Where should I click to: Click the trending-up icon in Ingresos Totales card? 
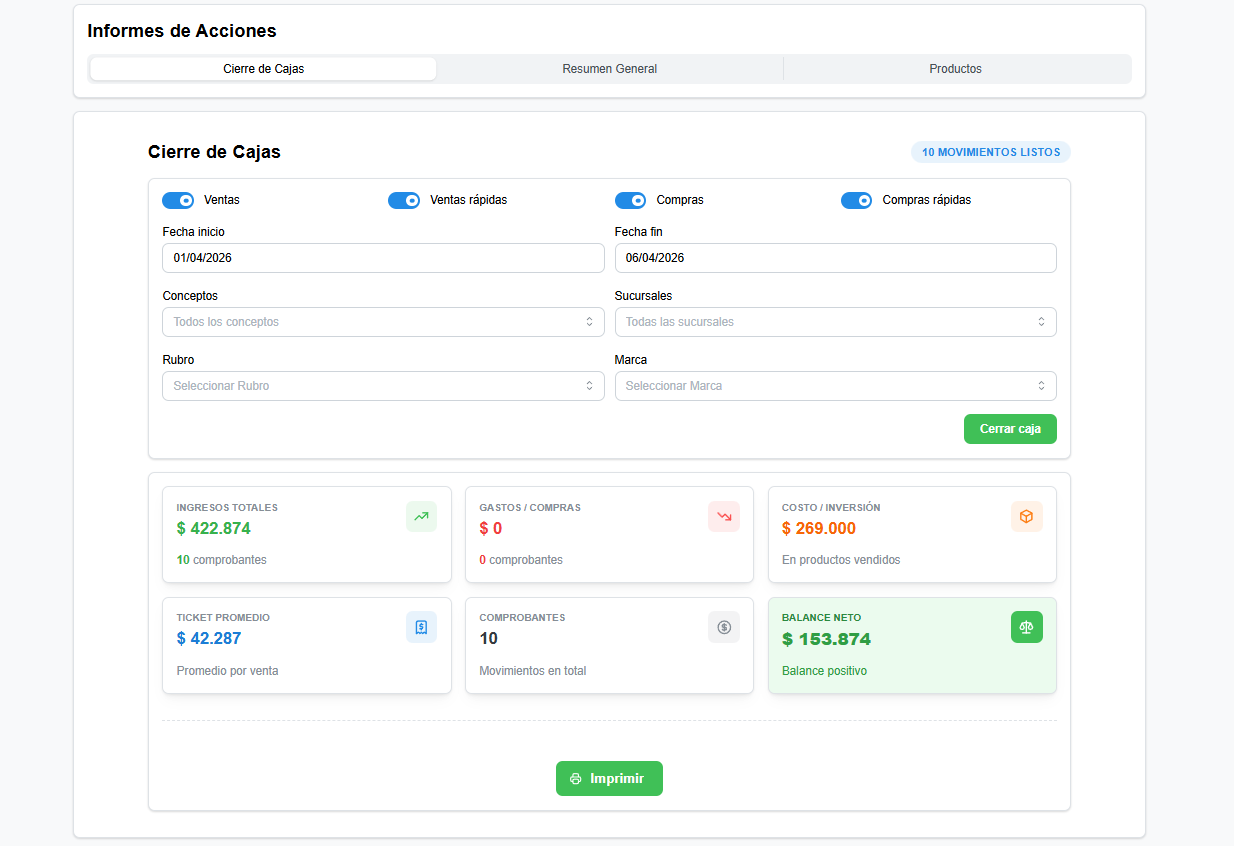[x=421, y=517]
